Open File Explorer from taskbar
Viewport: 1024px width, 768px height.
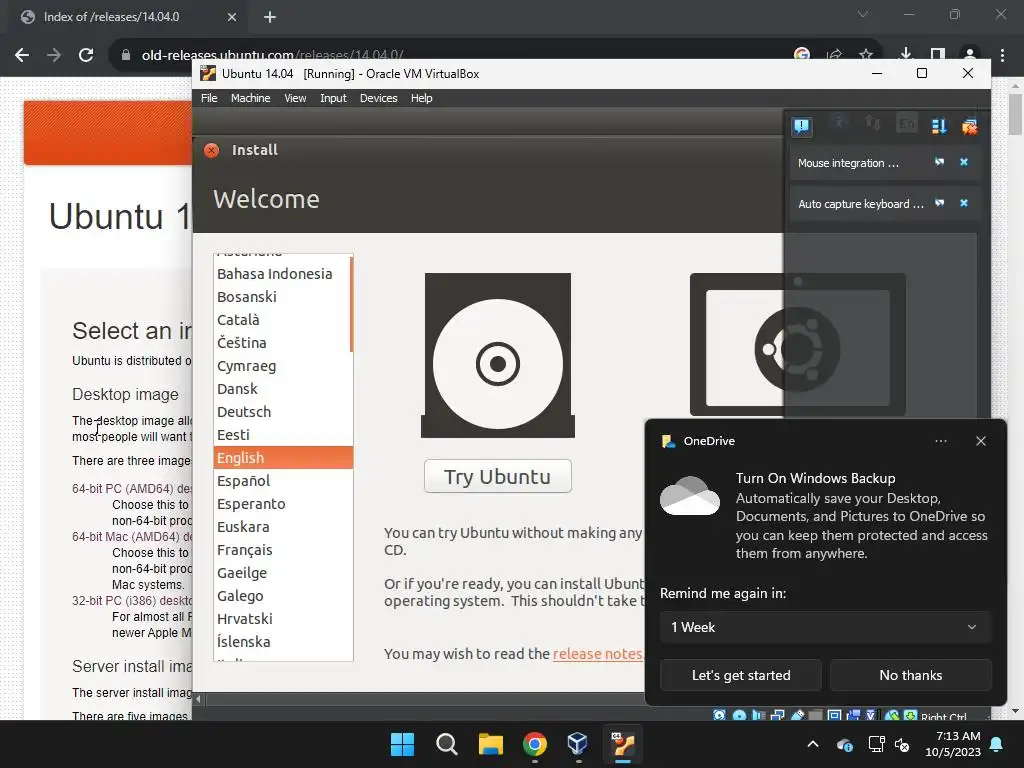490,744
